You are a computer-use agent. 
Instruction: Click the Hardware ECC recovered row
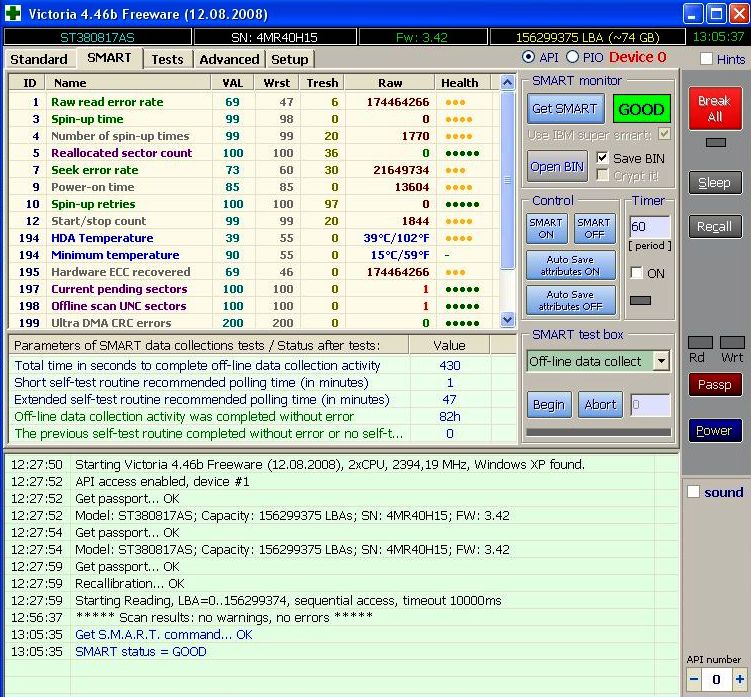254,272
